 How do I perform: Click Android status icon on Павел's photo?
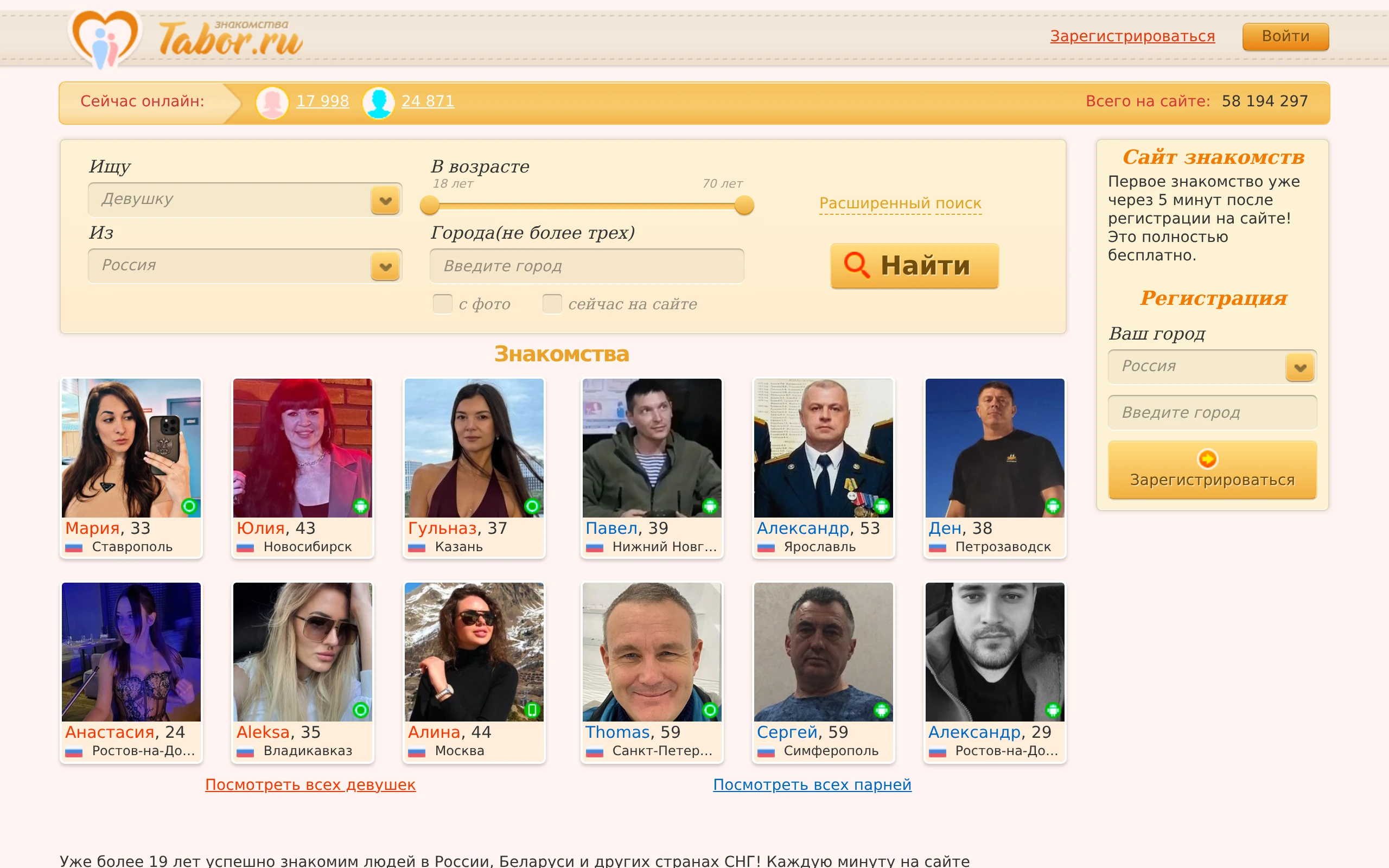pos(710,506)
